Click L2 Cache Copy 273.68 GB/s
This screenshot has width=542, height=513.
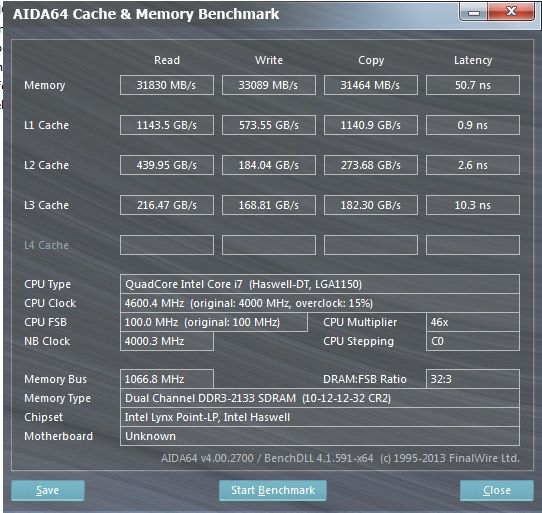coord(371,165)
